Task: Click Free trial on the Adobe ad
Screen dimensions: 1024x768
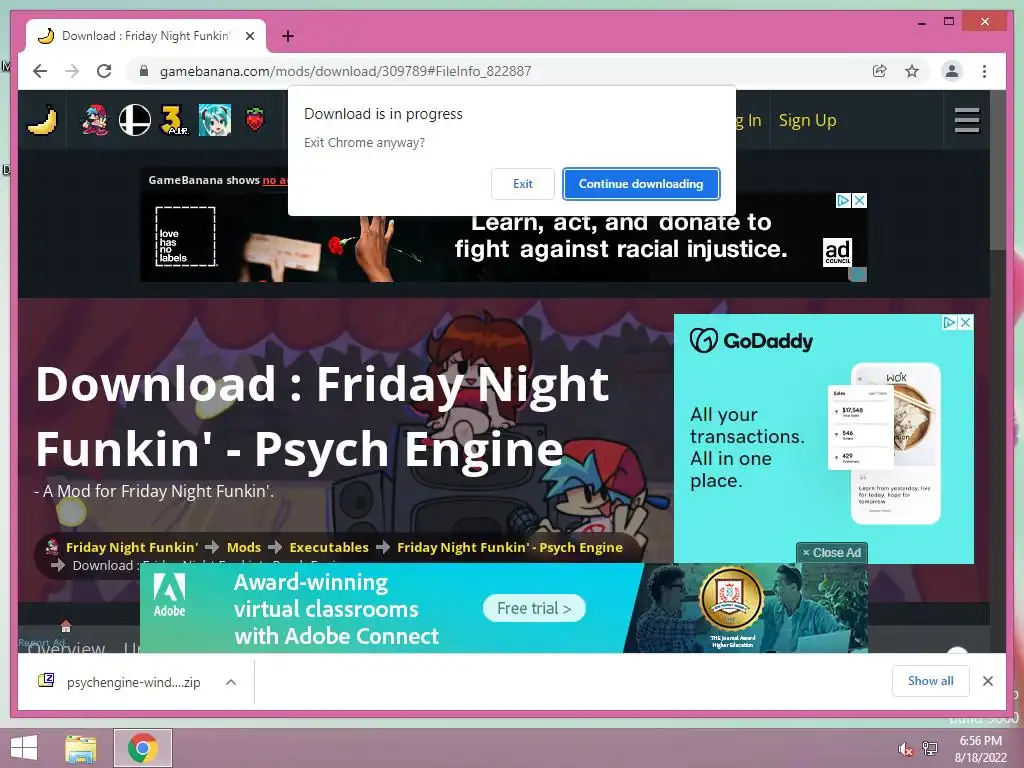Action: [x=534, y=608]
